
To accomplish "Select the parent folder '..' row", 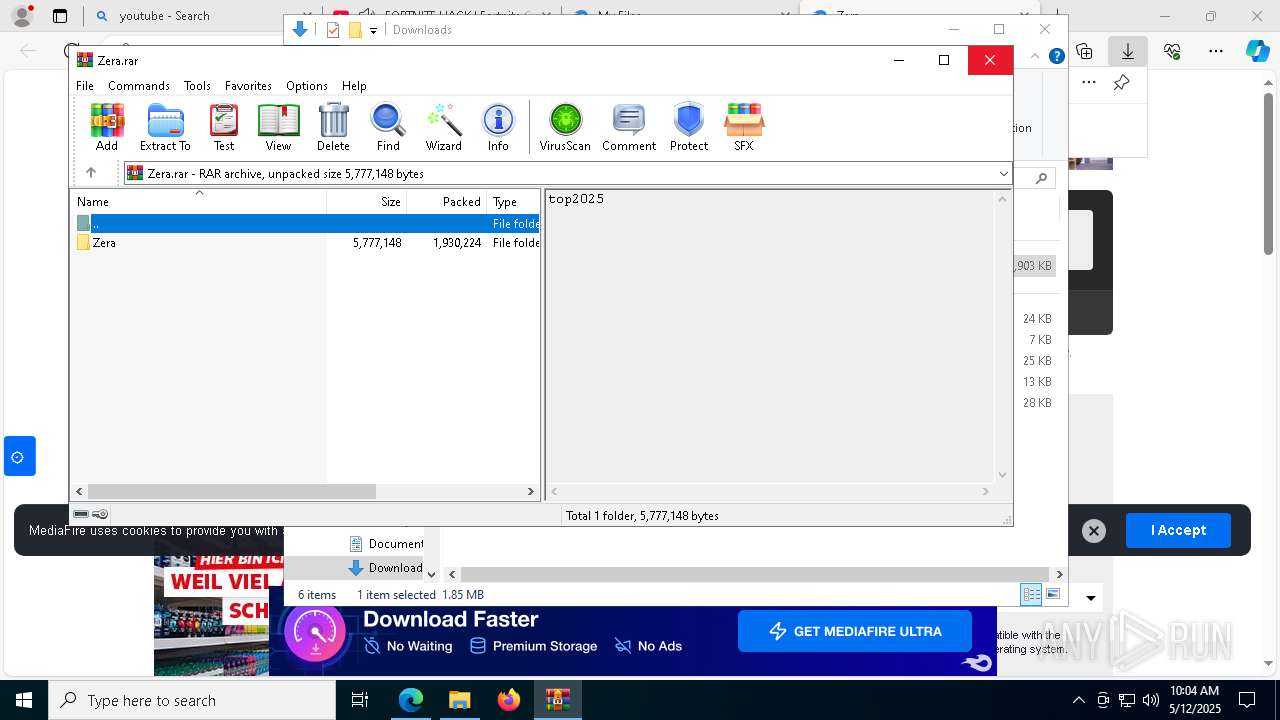I will pyautogui.click(x=306, y=224).
